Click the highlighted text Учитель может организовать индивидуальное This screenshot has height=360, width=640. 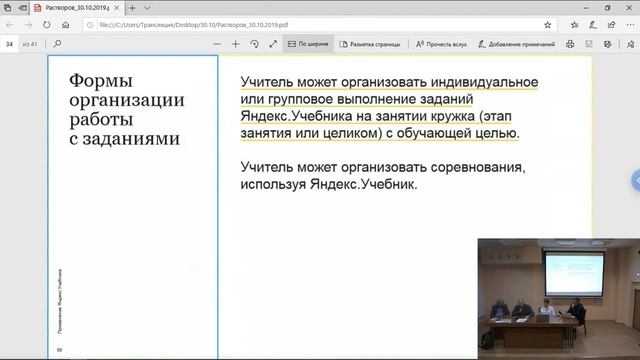click(389, 82)
